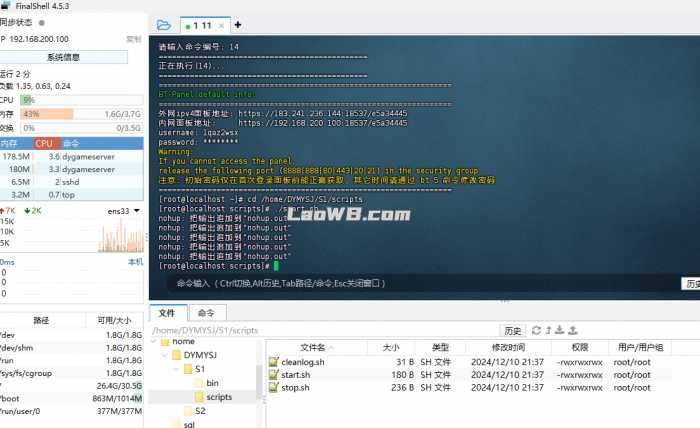Image resolution: width=700 pixels, height=428 pixels.
Task: Click the FinalShell app icon in title bar
Action: tap(5, 5)
